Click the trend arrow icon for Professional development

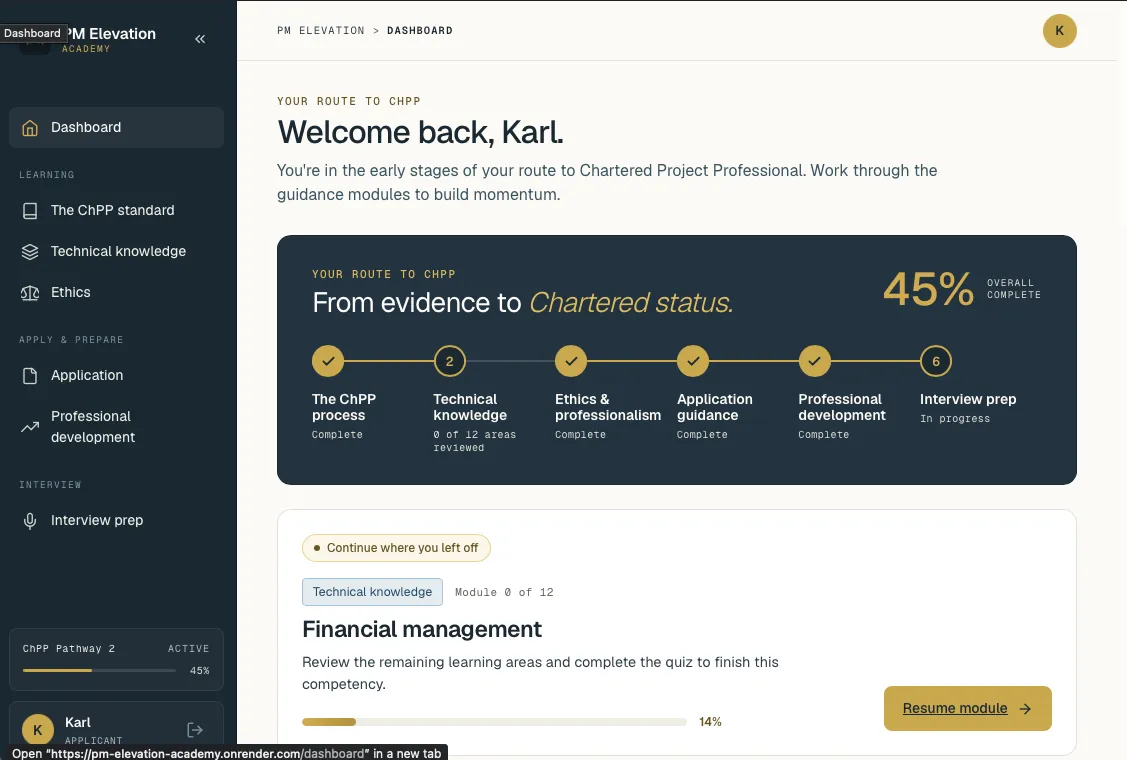(x=29, y=427)
